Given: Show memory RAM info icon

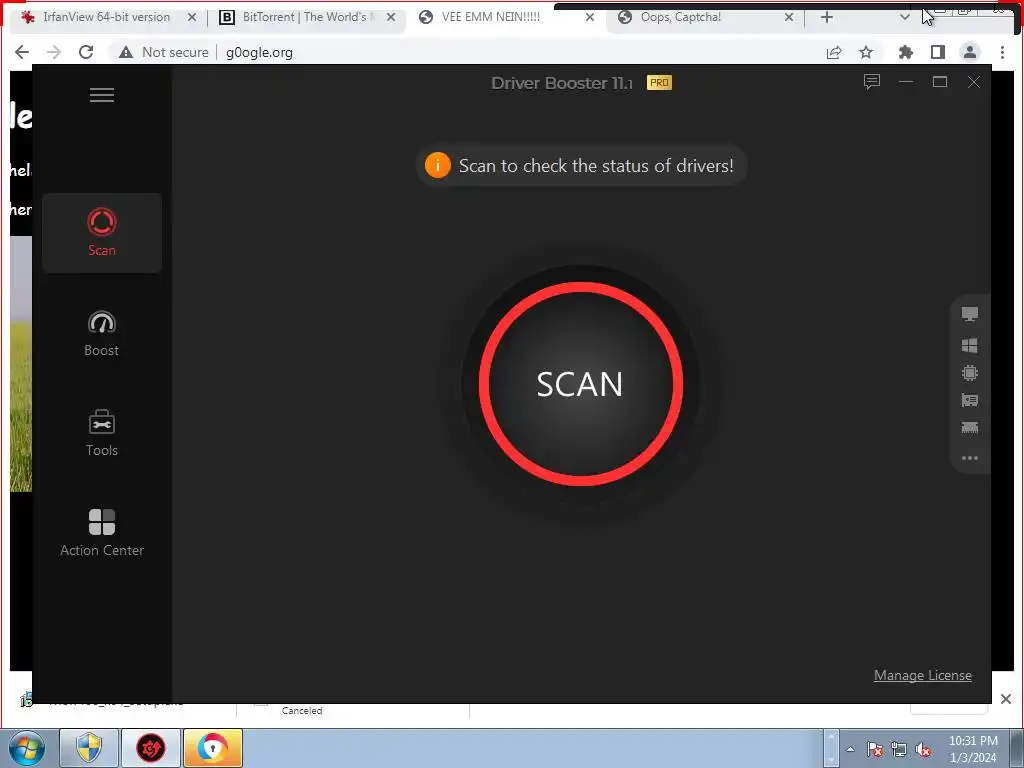Looking at the screenshot, I should [970, 428].
